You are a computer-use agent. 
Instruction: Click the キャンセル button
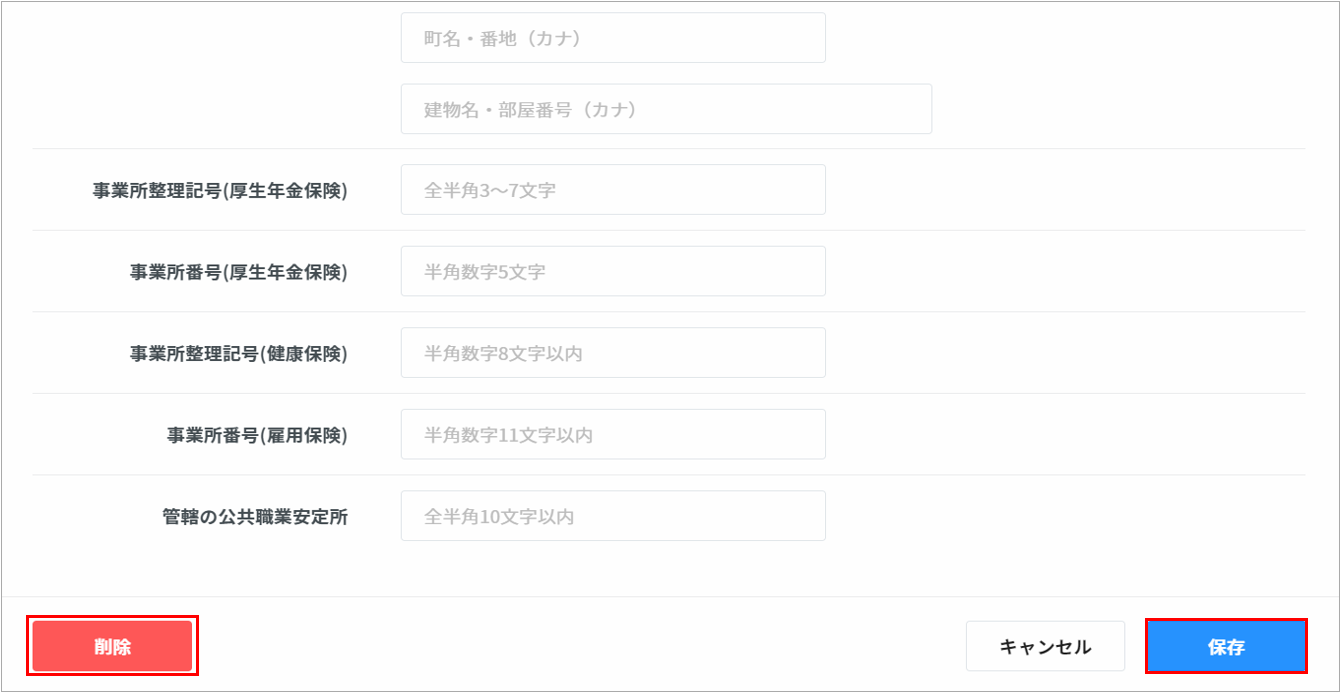coord(1045,647)
